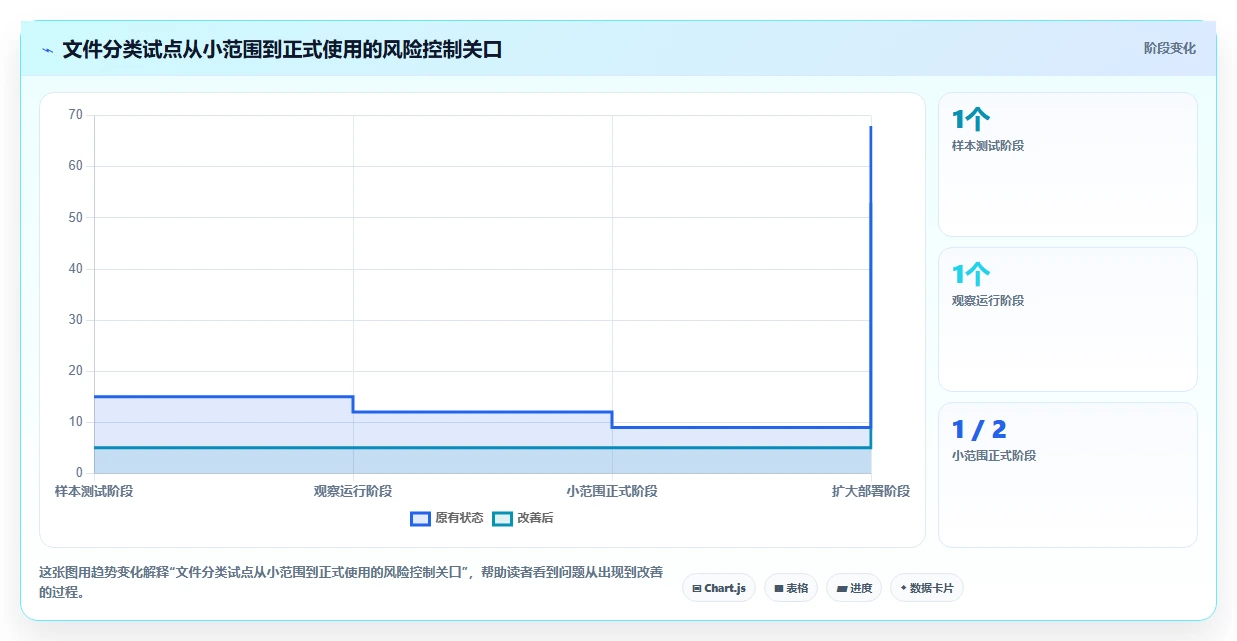Click the chart title 文件分类试点 heading

[282, 49]
